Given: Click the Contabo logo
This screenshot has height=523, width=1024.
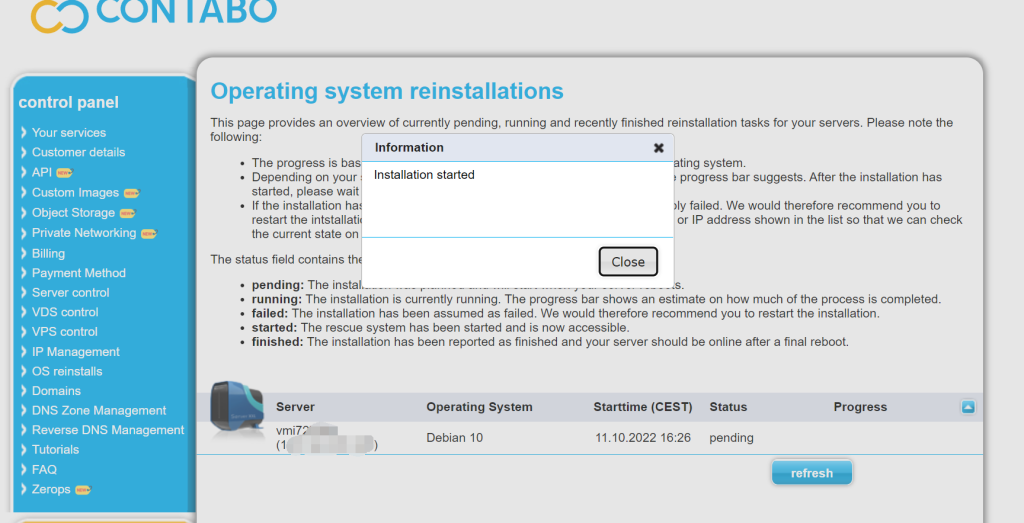Looking at the screenshot, I should tap(154, 14).
